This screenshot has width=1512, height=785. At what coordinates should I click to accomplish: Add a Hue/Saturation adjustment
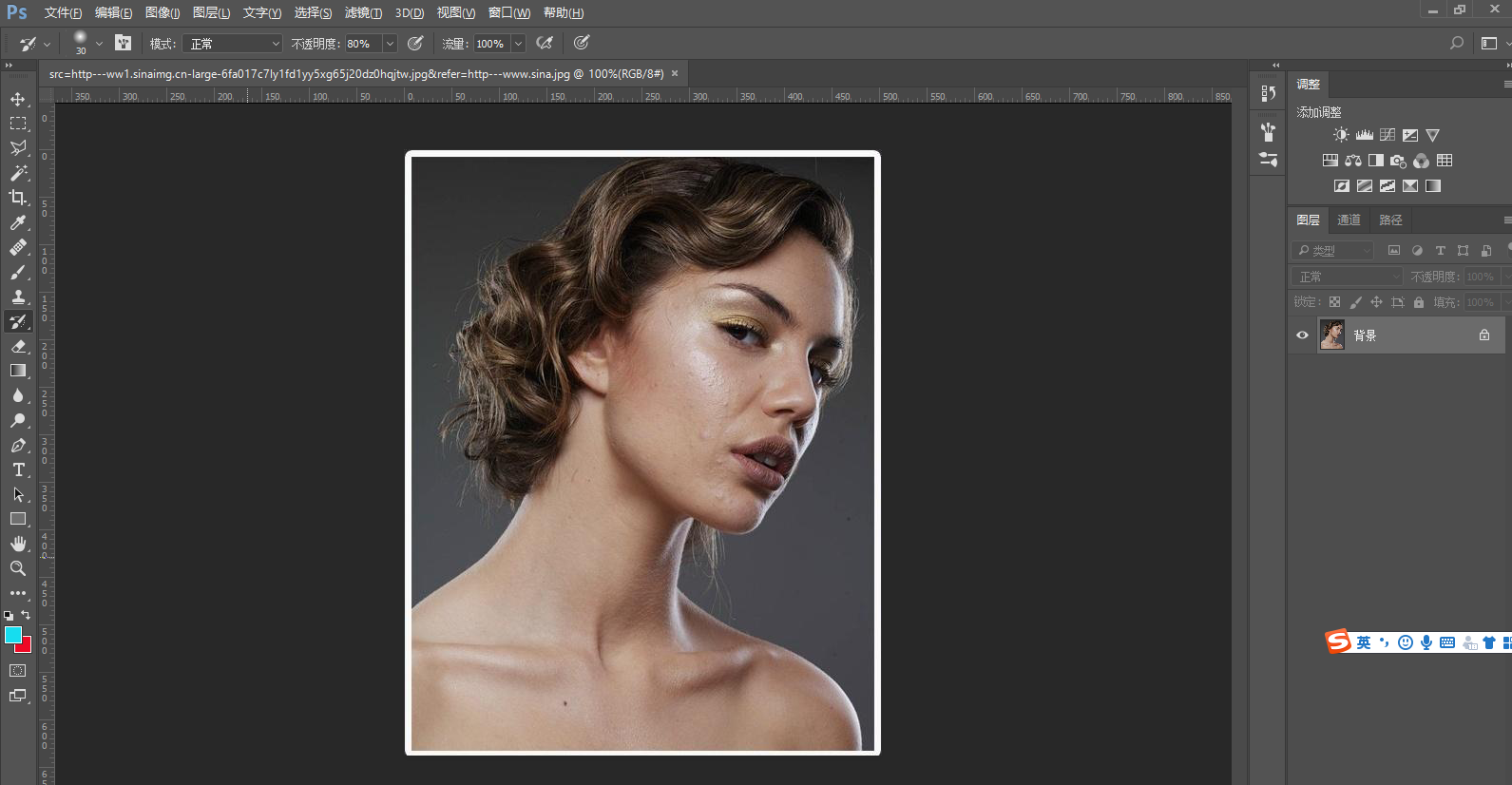coord(1330,161)
